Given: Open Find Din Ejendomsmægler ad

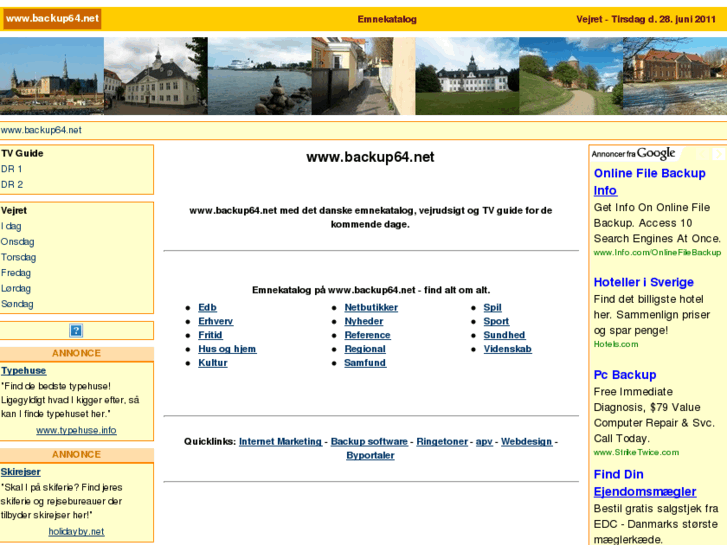Looking at the screenshot, I should pyautogui.click(x=645, y=483).
